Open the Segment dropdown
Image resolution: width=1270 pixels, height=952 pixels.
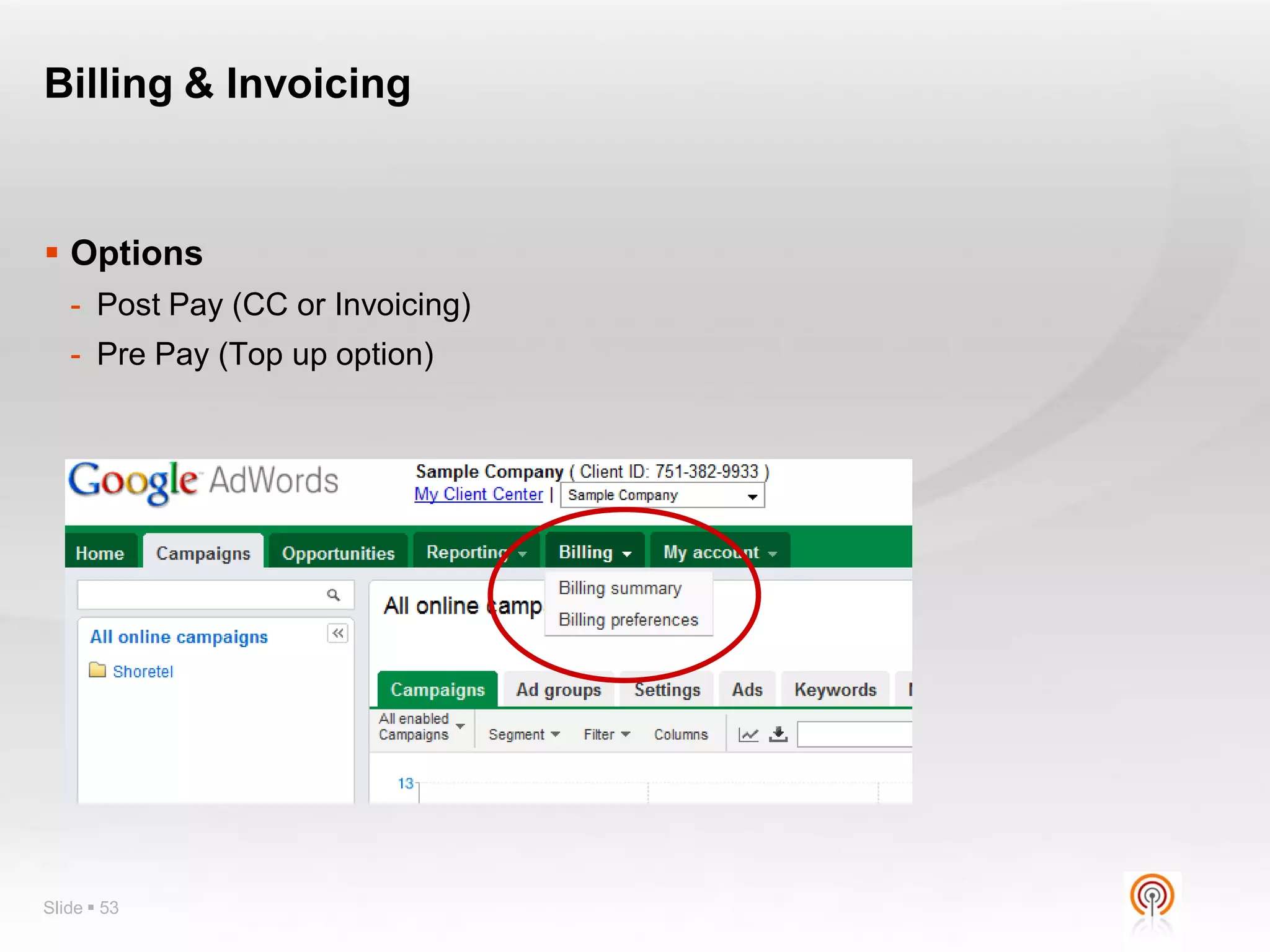click(524, 735)
